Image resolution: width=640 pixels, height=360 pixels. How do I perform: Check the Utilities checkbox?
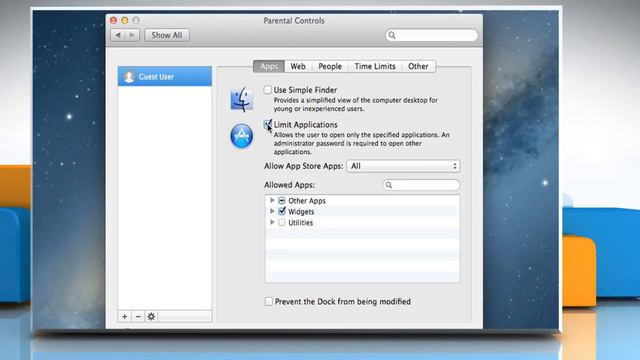pyautogui.click(x=282, y=222)
